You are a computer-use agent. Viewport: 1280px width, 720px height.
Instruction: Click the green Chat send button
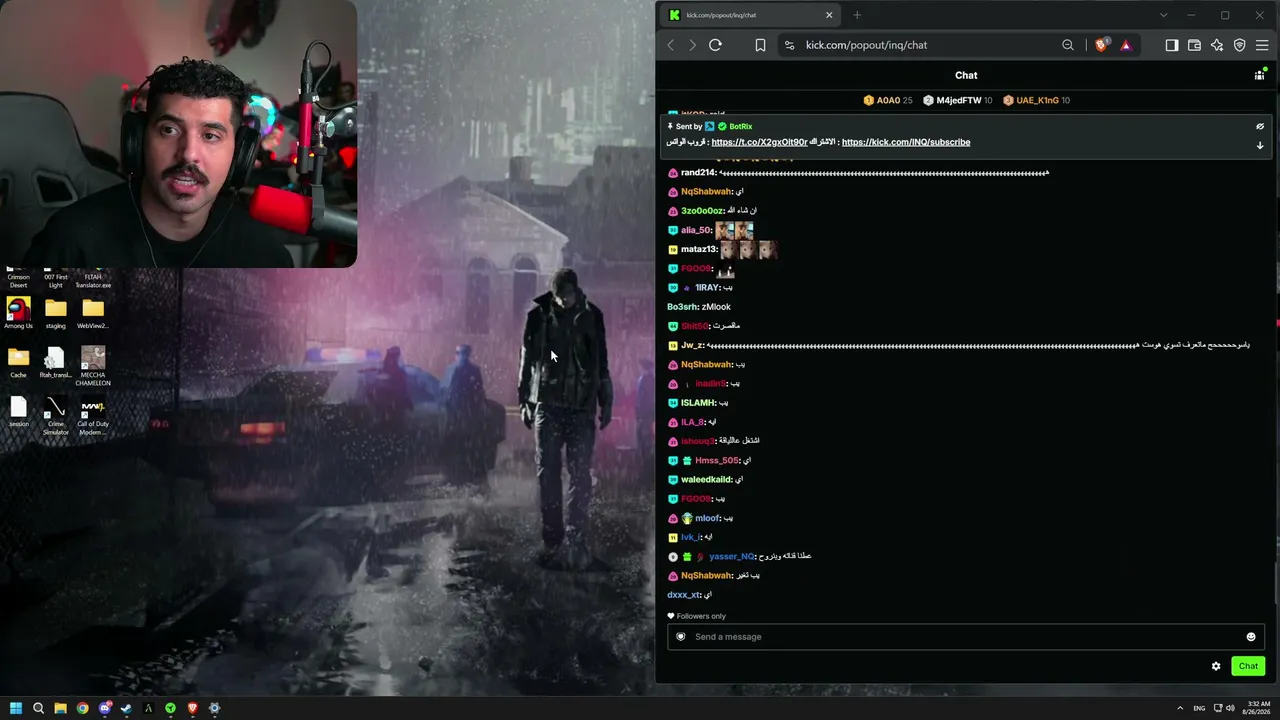tap(1248, 666)
